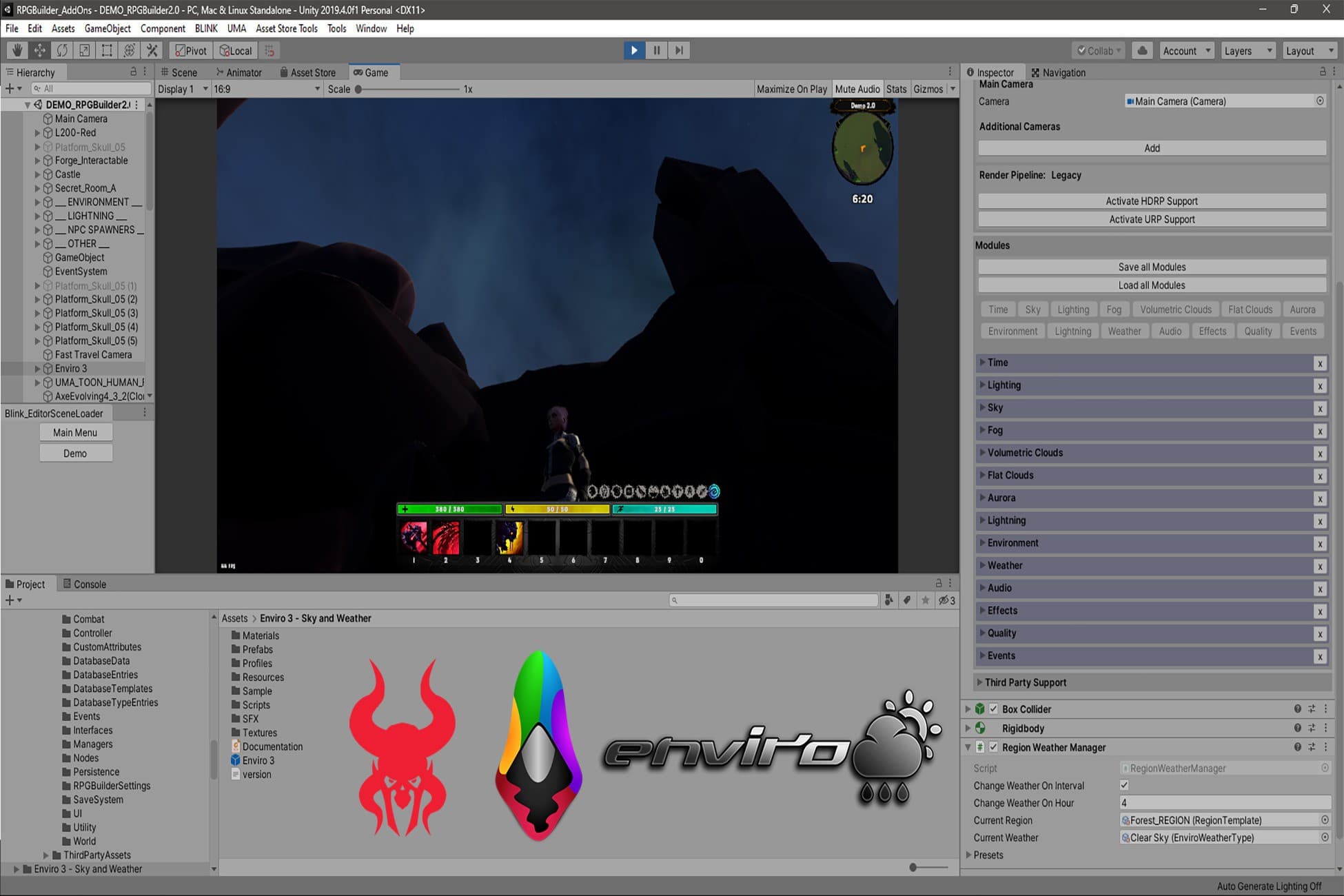Toggle Hierarchy panel lock icon
This screenshot has width=1344, height=896.
click(134, 72)
